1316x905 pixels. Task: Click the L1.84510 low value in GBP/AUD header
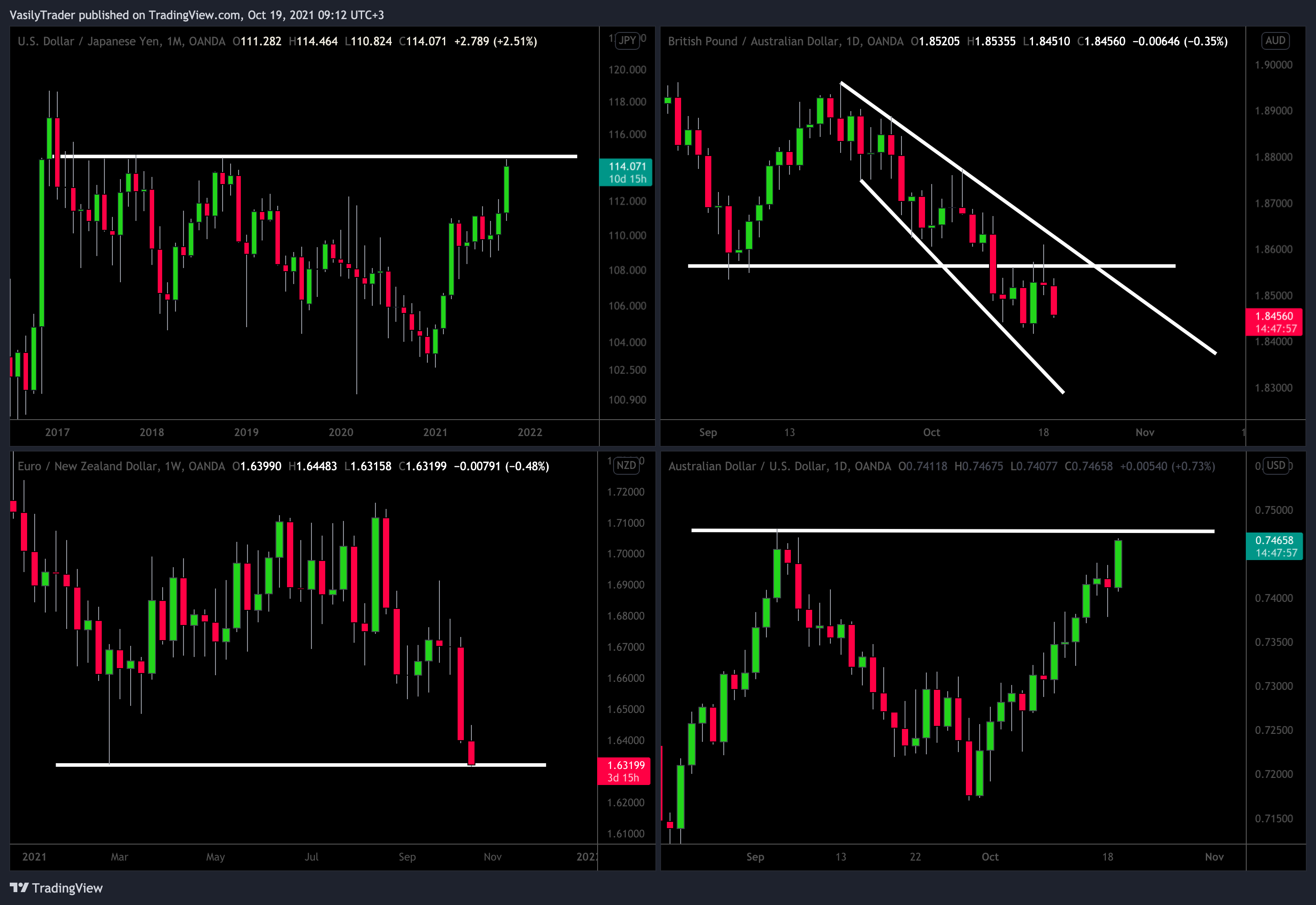coord(1047,41)
